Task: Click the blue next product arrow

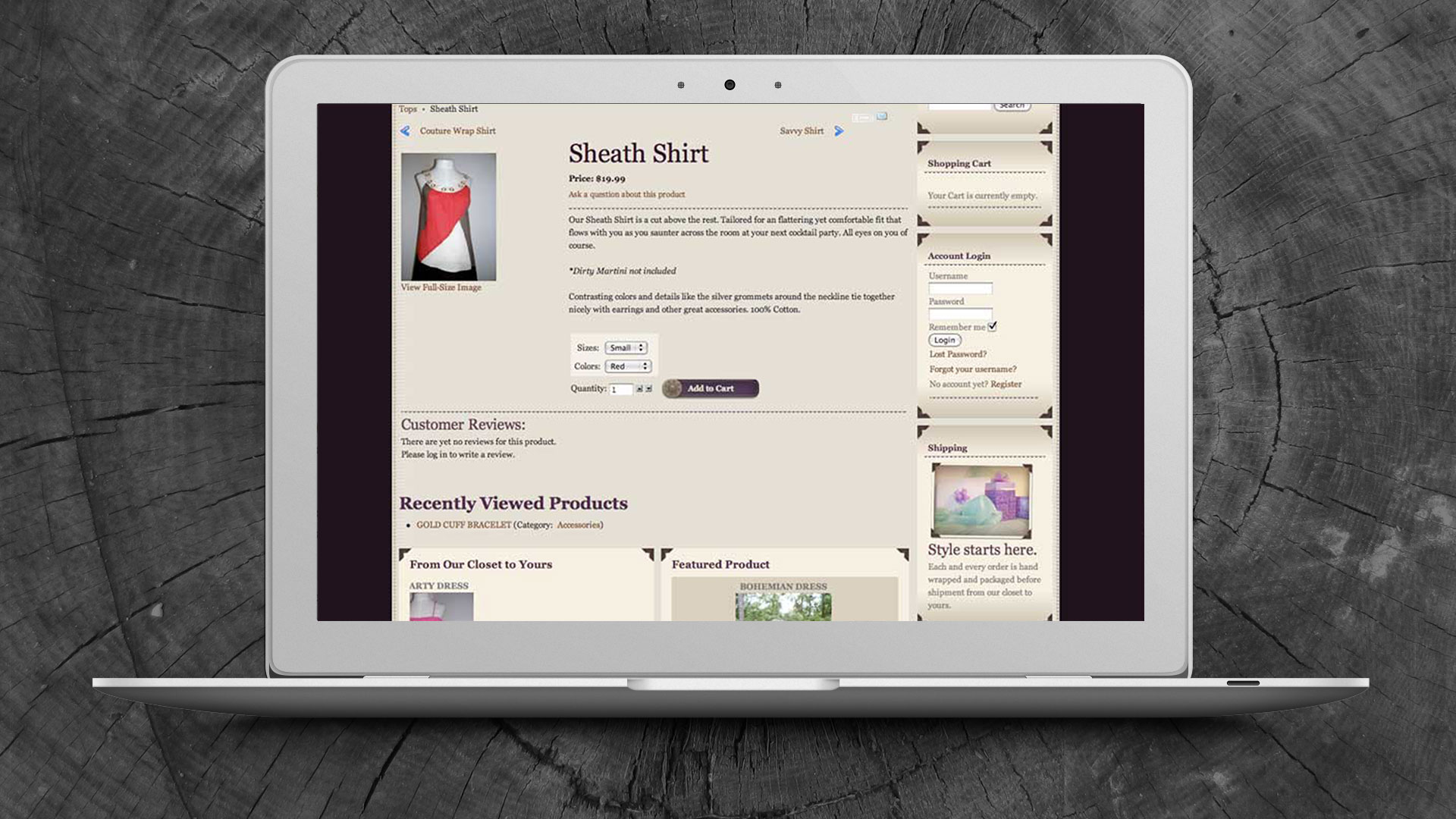Action: pyautogui.click(x=839, y=131)
